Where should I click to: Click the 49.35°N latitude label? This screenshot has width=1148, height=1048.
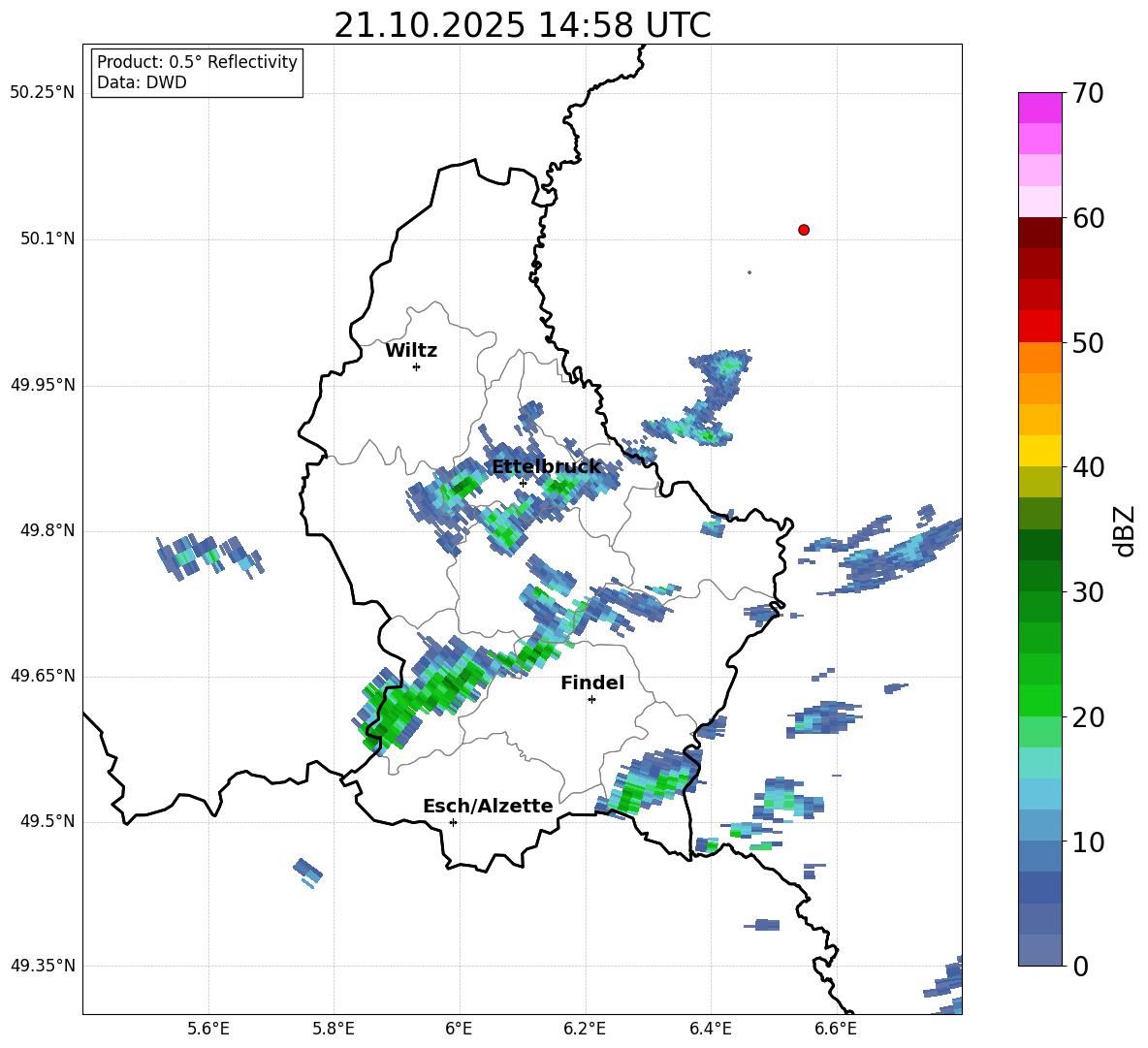tap(43, 966)
